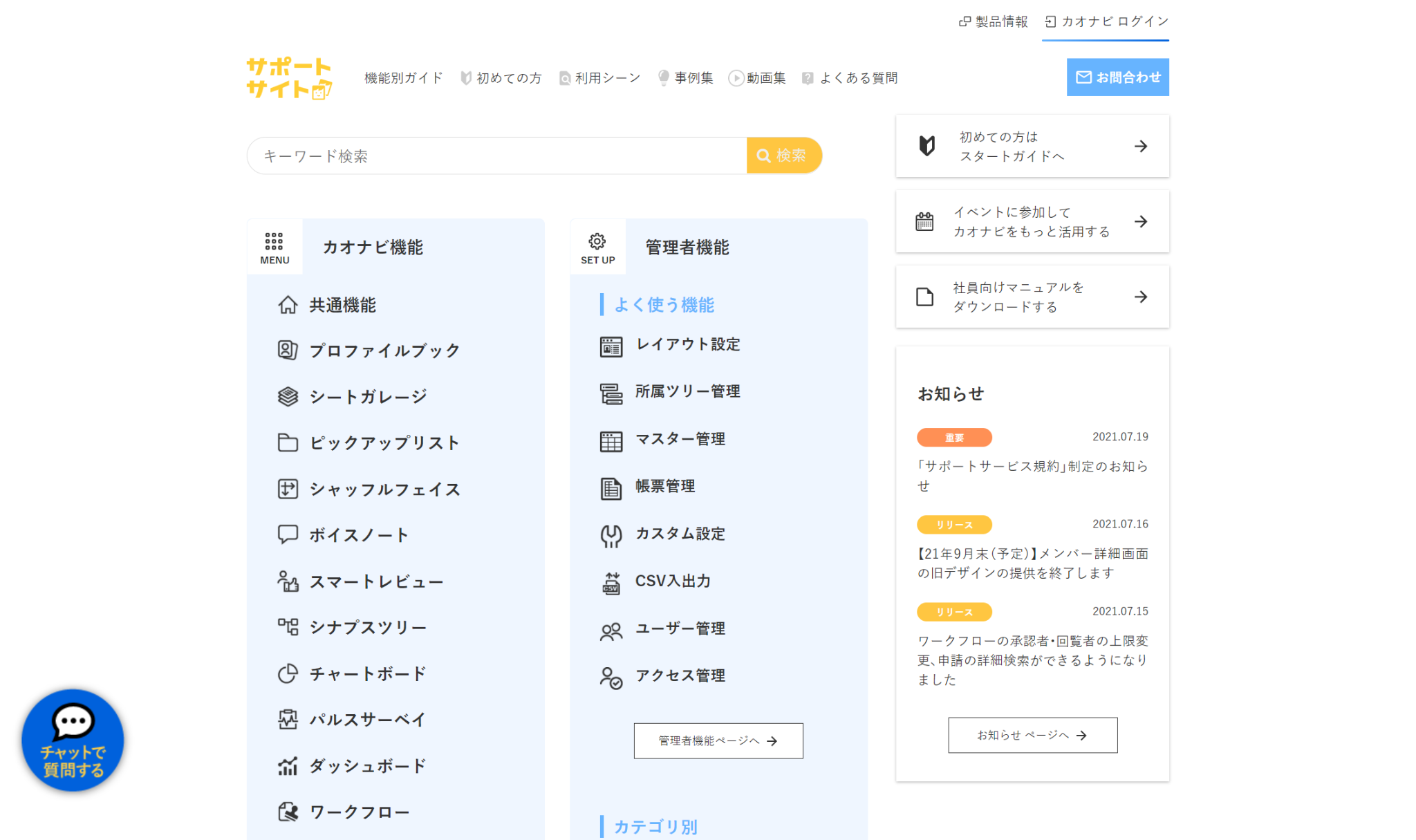Click the お問合わせ contact button
The image size is (1416, 840).
coord(1117,77)
